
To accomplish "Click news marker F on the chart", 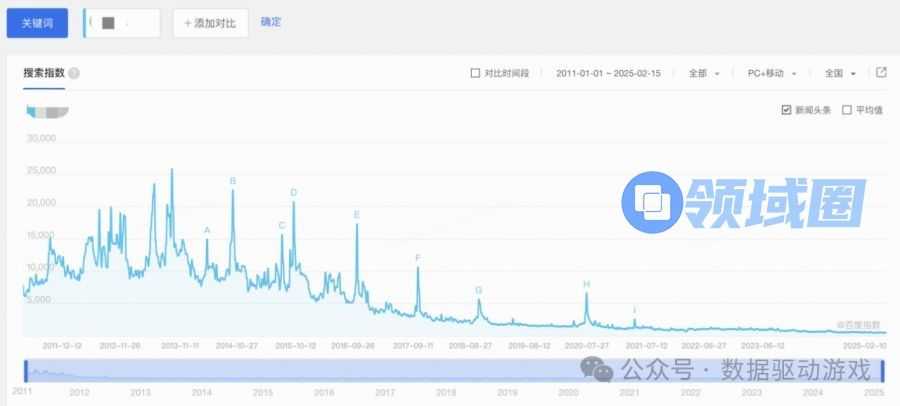I will [418, 258].
